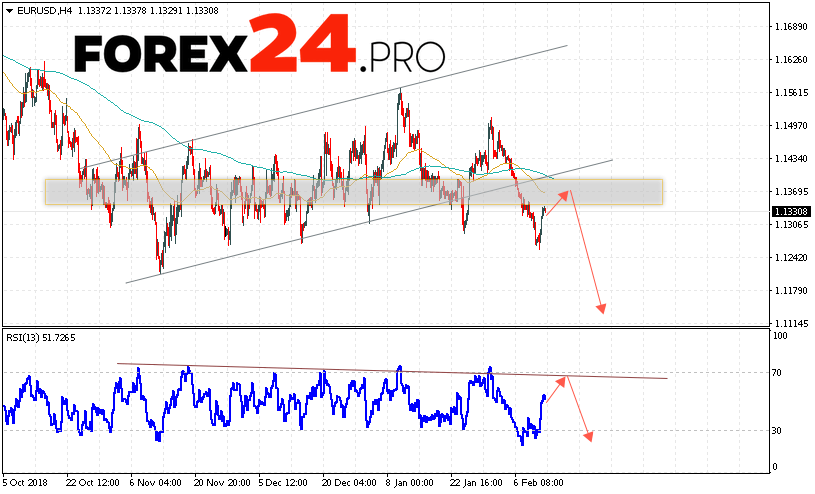Click the red arrowhead touching RSI trendline
Screen dimensions: 815x494
pos(564,380)
